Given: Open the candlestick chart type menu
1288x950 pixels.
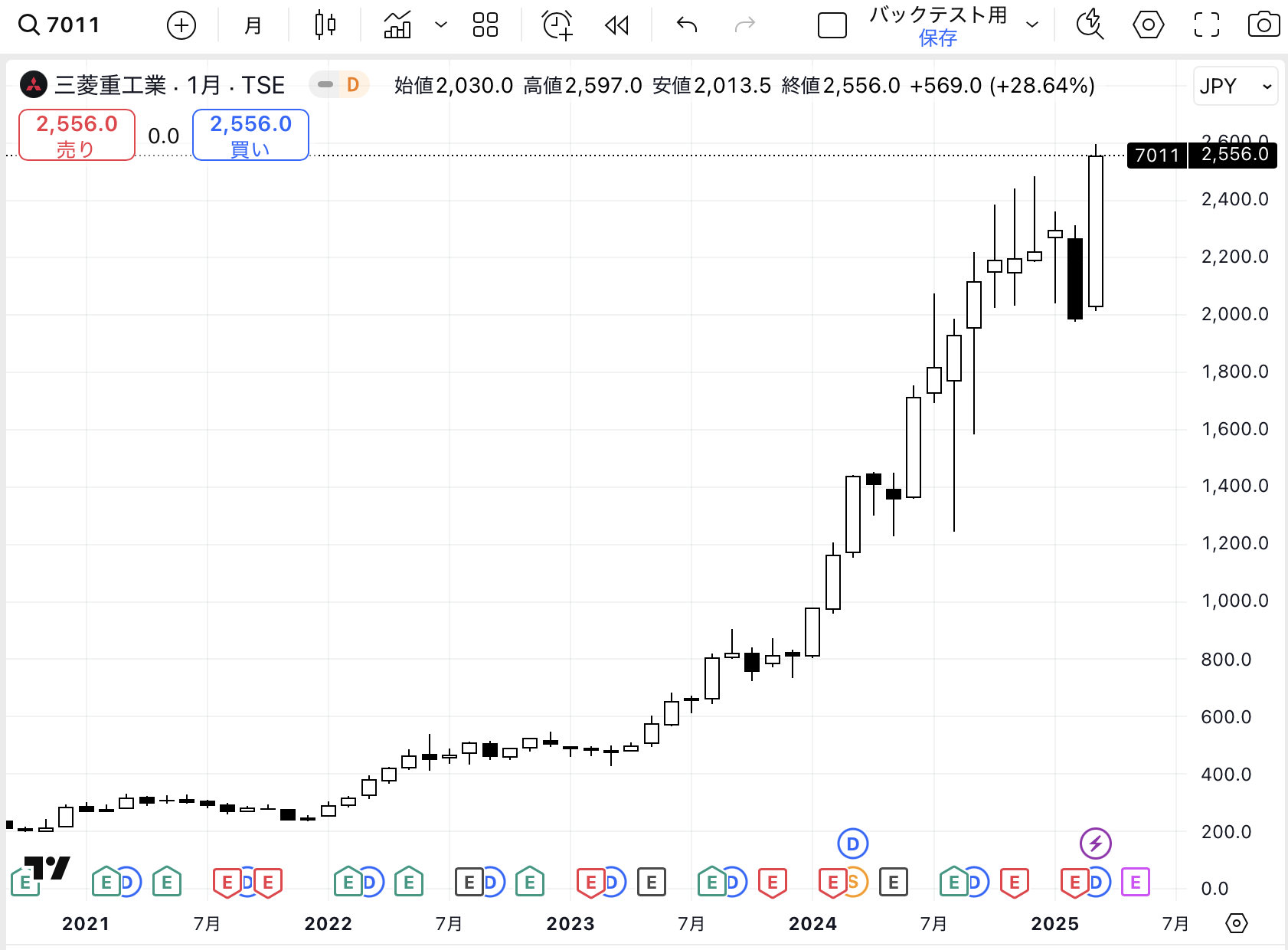Looking at the screenshot, I should pyautogui.click(x=325, y=25).
